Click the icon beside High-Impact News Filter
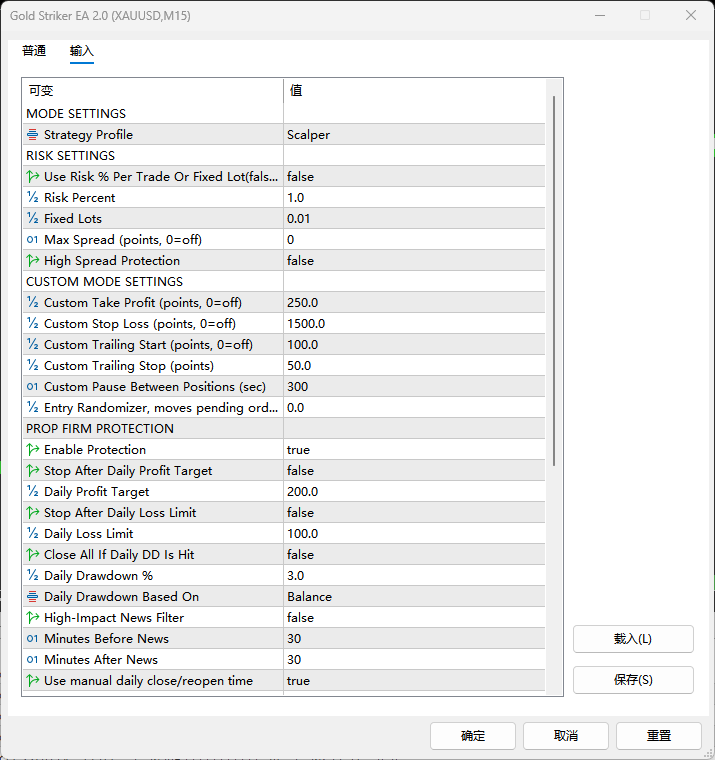The height and width of the screenshot is (760, 715). 32,618
